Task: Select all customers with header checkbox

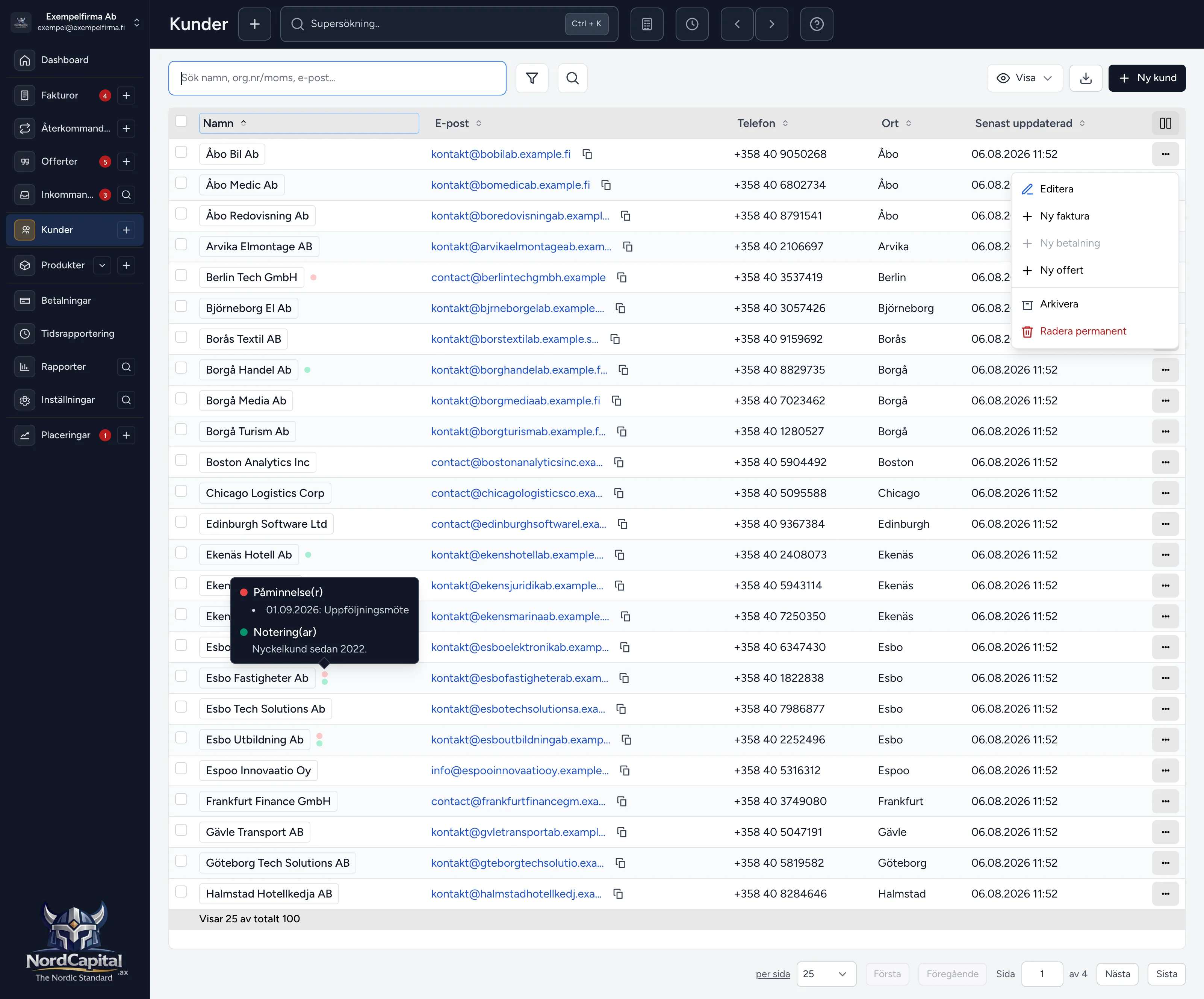Action: pyautogui.click(x=181, y=121)
